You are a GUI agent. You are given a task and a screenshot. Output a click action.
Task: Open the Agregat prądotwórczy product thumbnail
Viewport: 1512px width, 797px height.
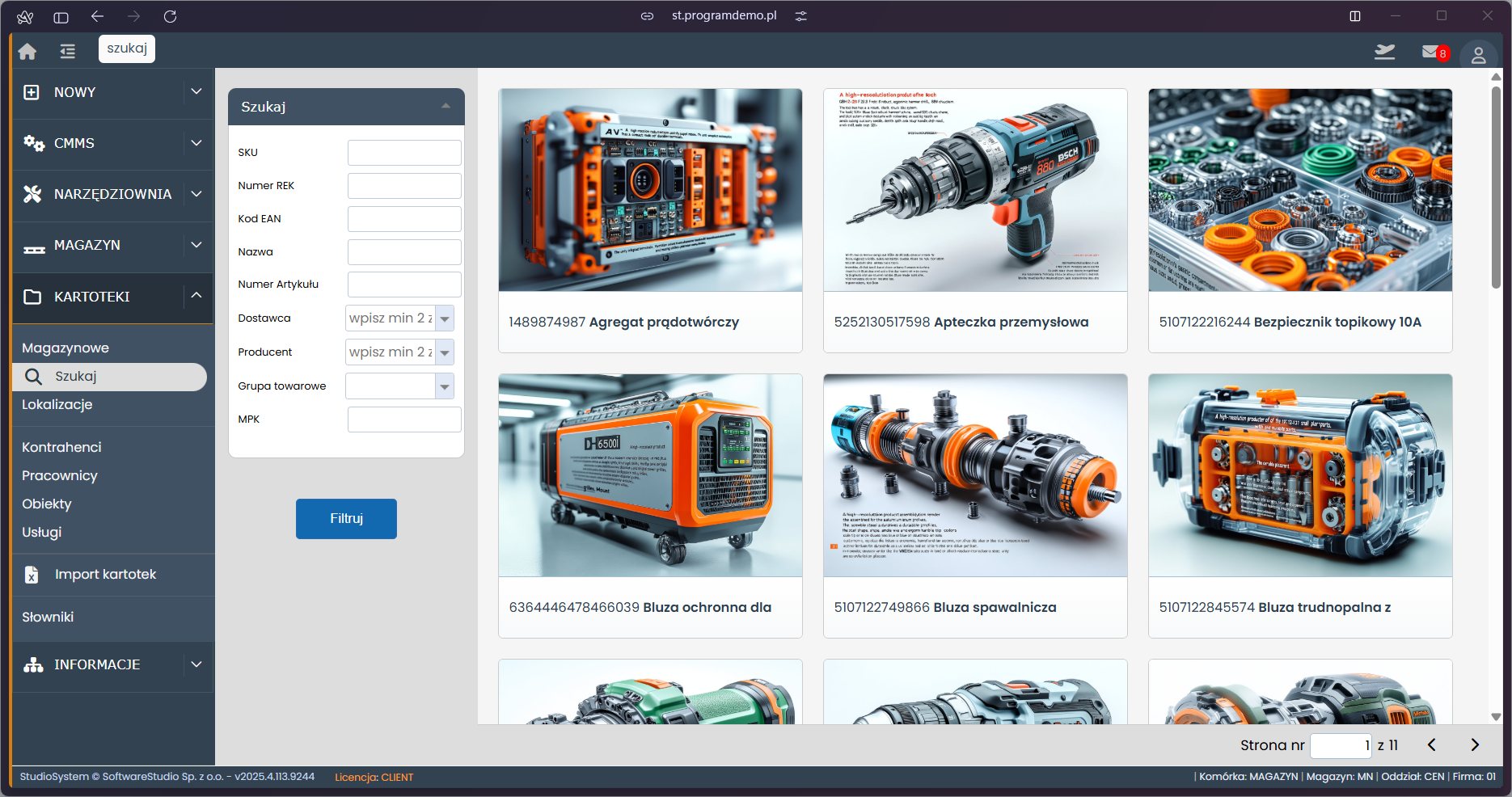pos(650,191)
